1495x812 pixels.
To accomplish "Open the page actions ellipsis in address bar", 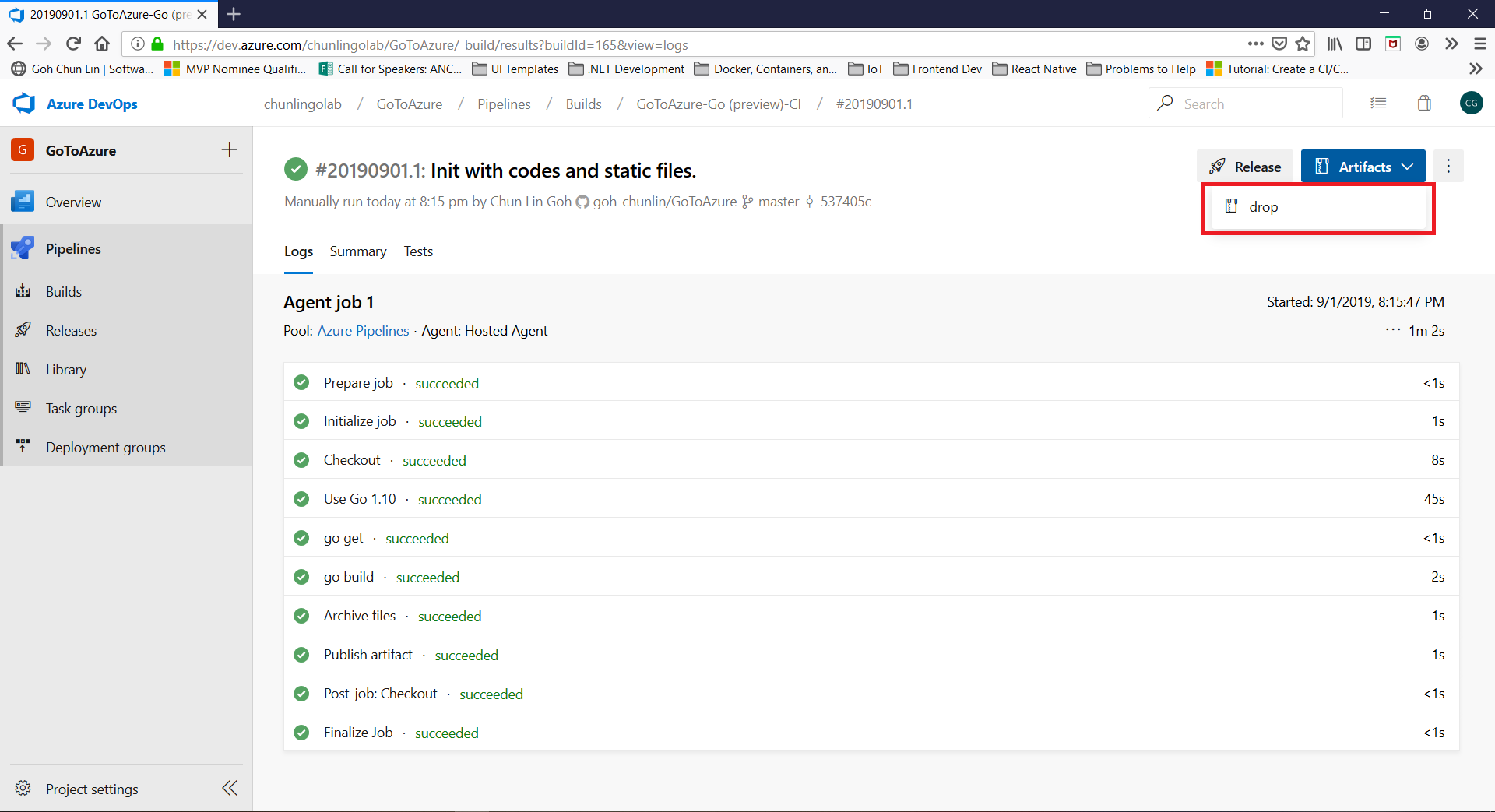I will (1255, 44).
